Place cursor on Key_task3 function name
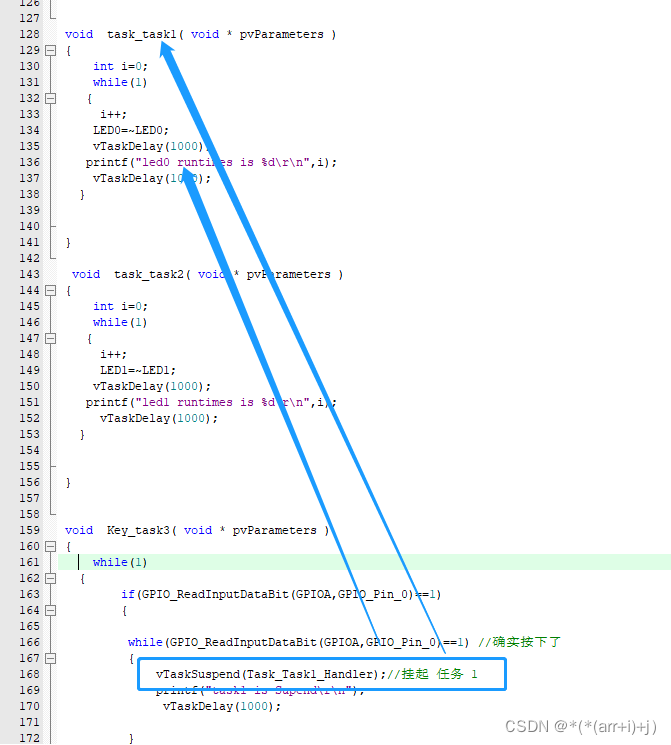Screen dimensions: 671x745 pos(138,531)
